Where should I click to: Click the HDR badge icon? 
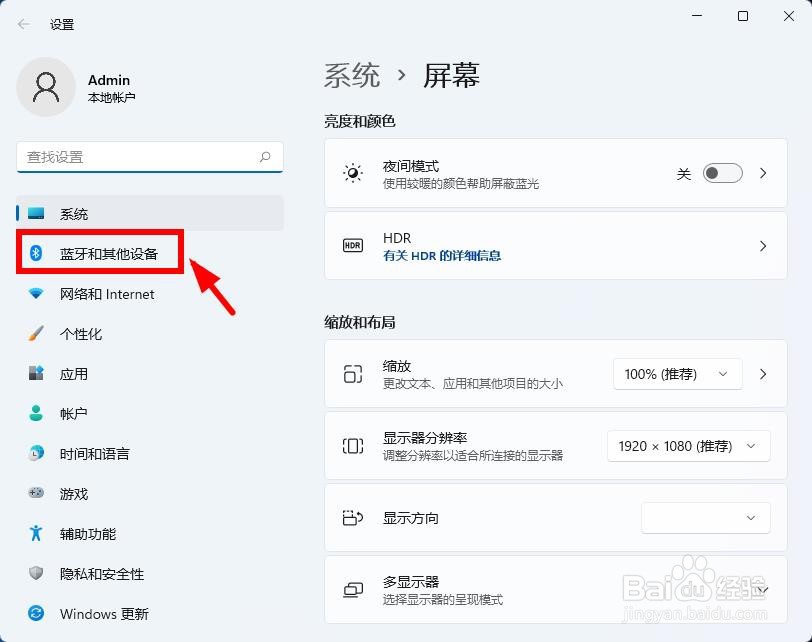[x=353, y=245]
